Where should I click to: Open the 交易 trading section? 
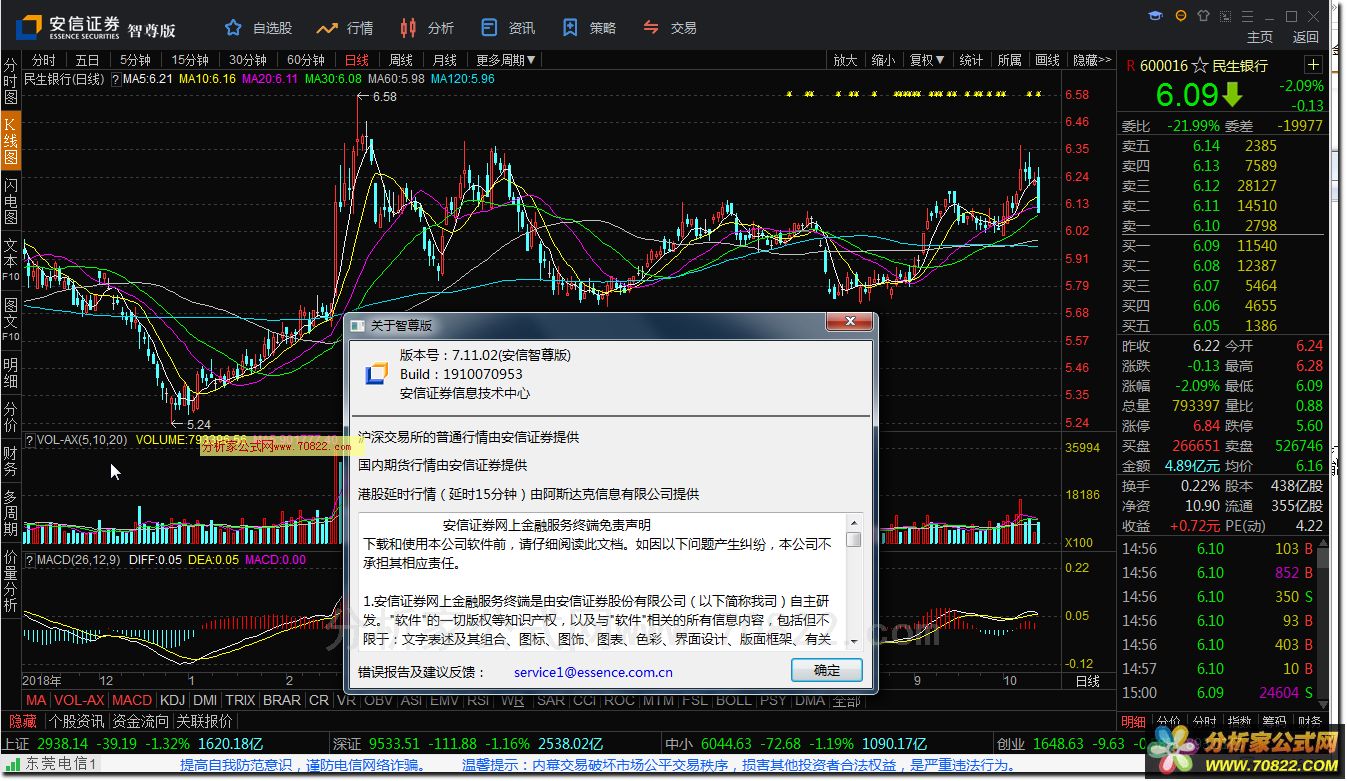point(669,28)
